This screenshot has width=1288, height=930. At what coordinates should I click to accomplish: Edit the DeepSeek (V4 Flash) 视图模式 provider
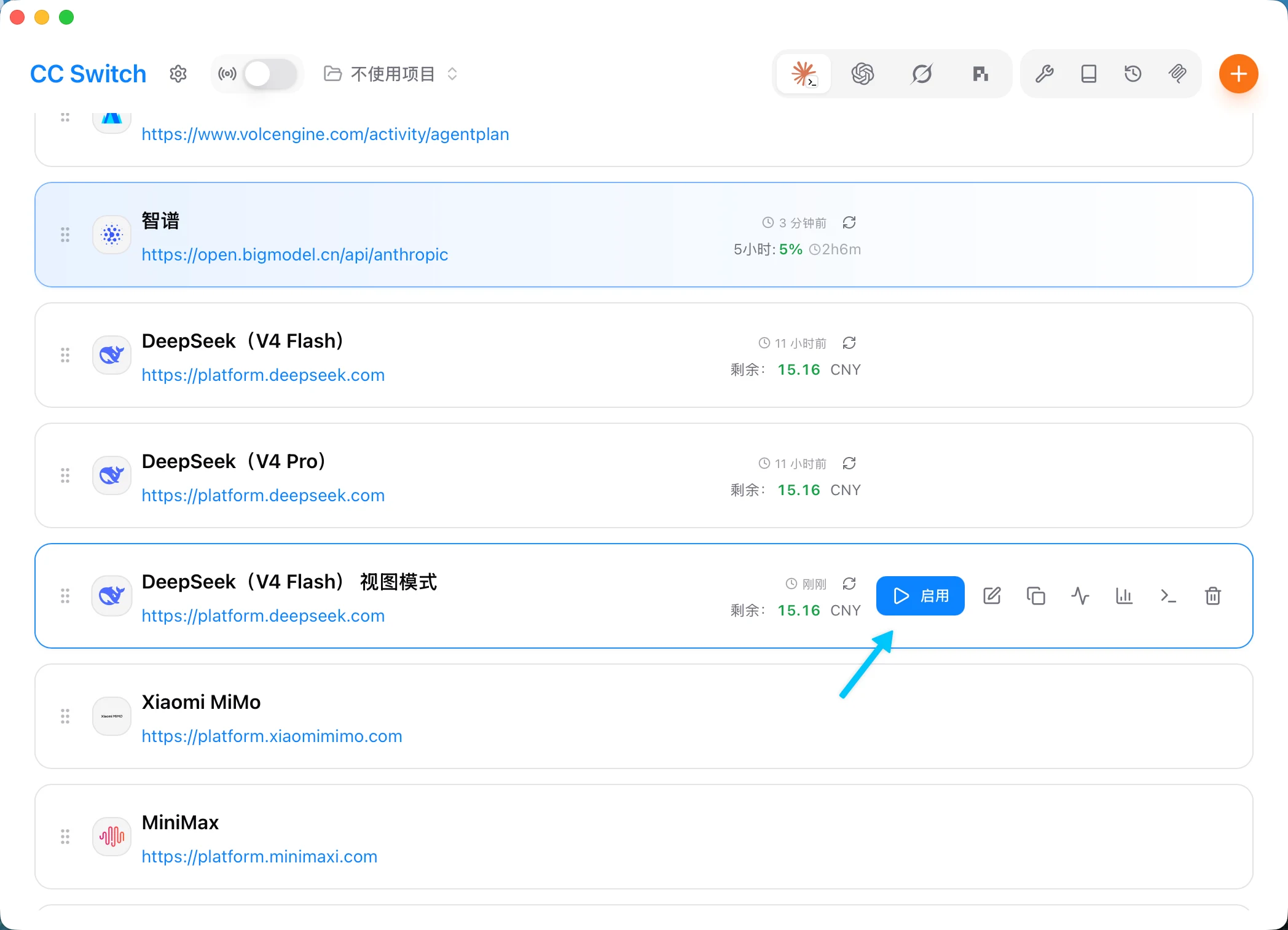click(992, 596)
